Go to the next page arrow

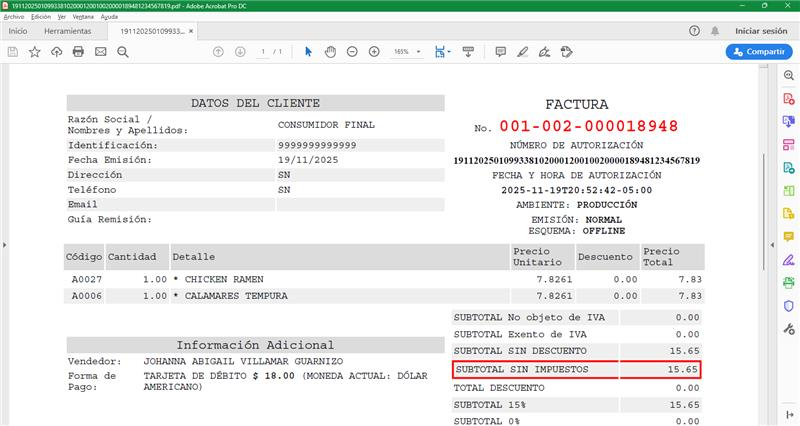coord(240,51)
